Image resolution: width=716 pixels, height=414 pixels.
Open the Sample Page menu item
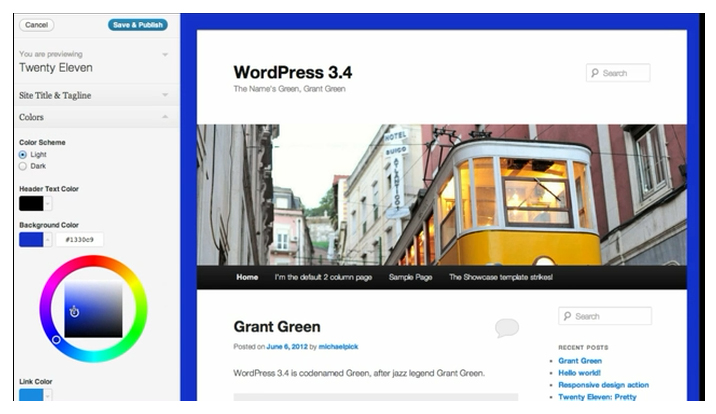[x=410, y=277]
